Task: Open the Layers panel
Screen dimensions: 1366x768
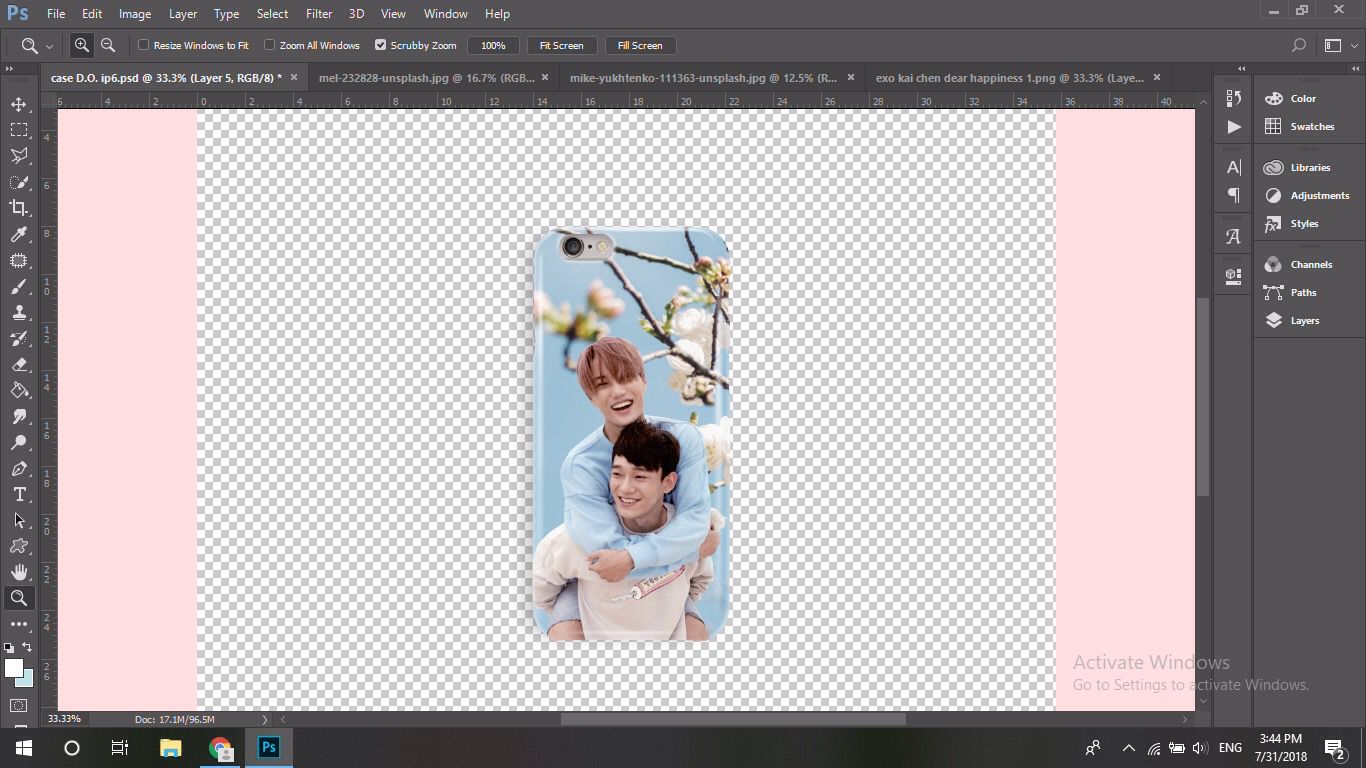Action: tap(1305, 321)
